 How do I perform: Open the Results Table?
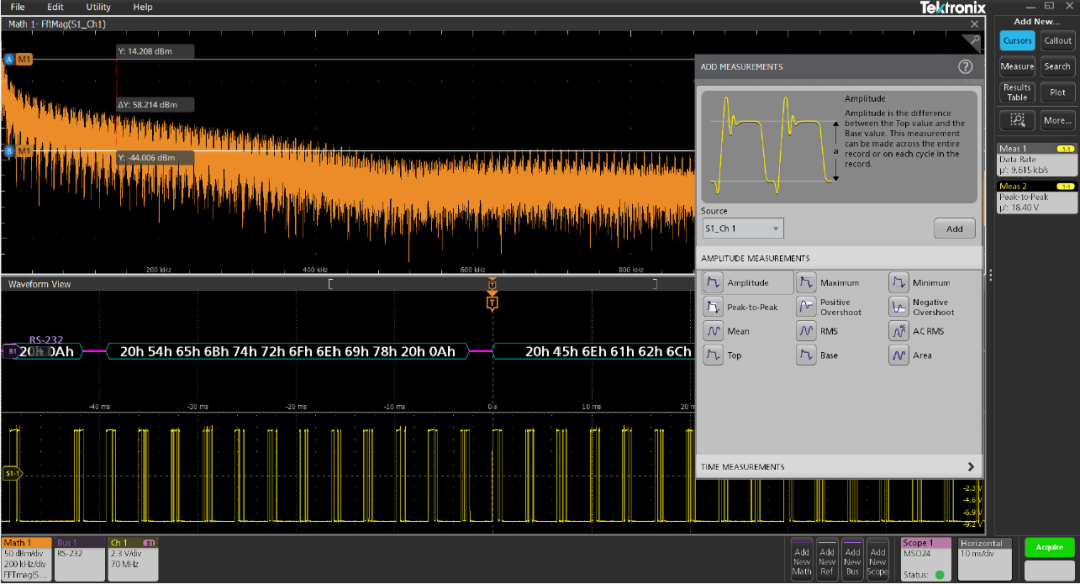pyautogui.click(x=1017, y=92)
